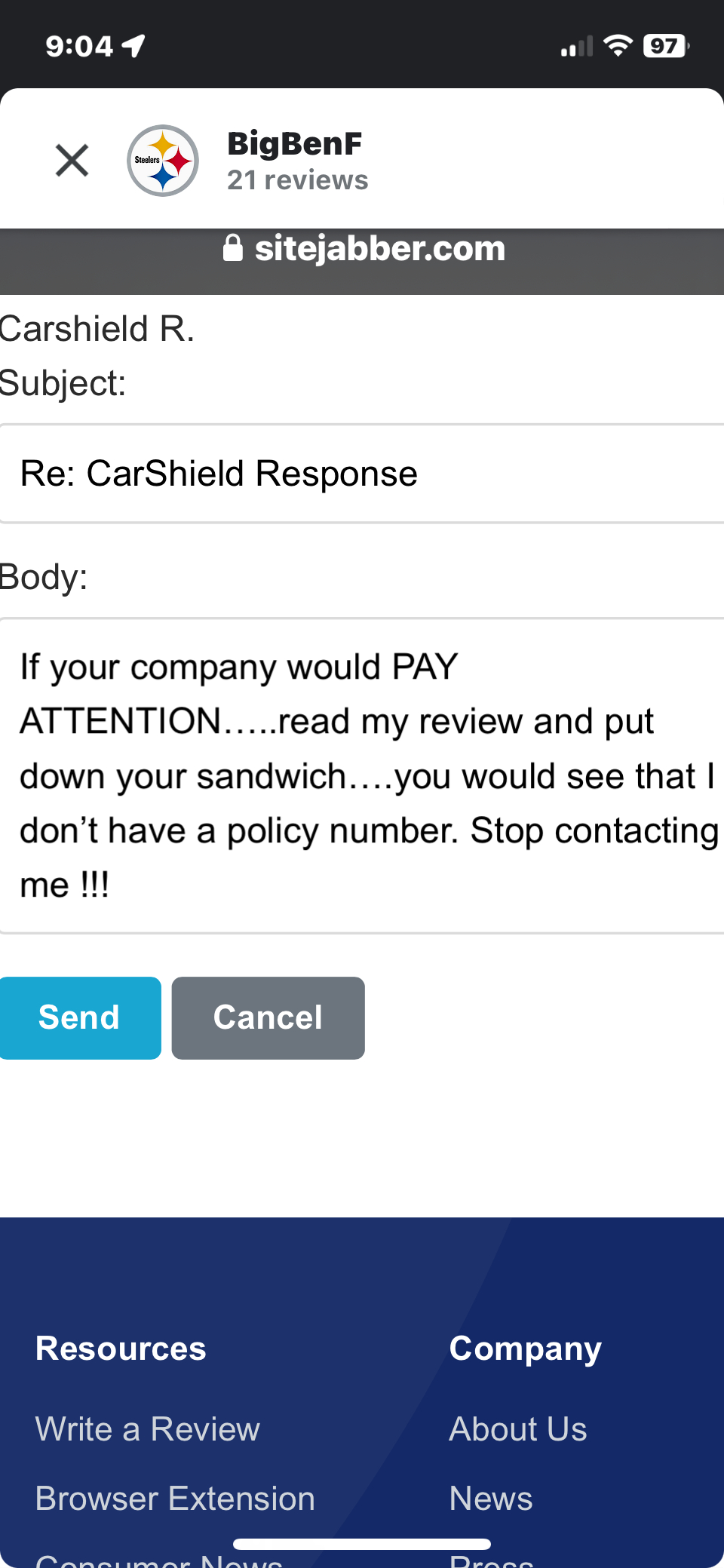Click the padlock icon beside sitejabber.com

(234, 249)
